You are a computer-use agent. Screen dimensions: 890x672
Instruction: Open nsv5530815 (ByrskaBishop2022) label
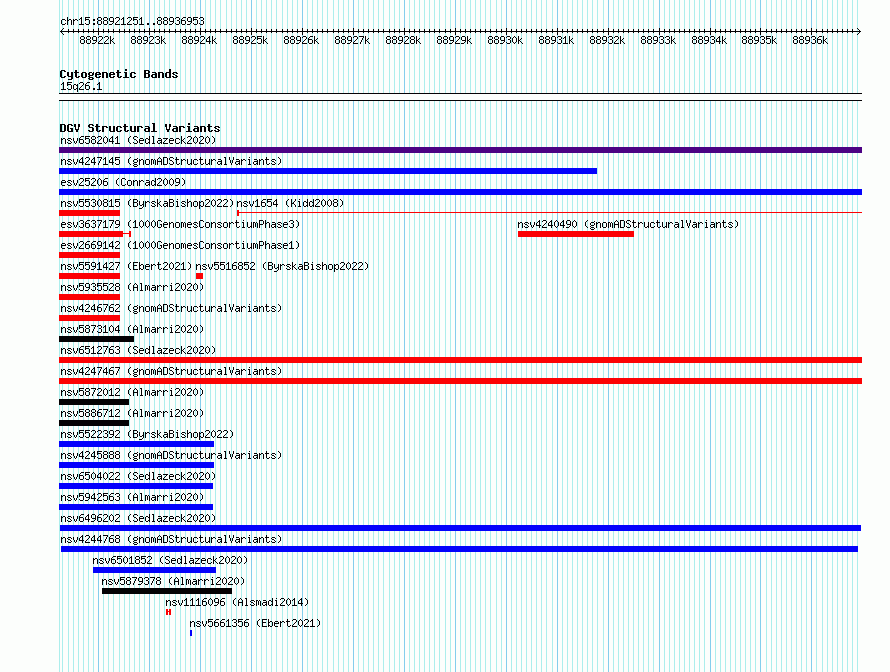147,203
